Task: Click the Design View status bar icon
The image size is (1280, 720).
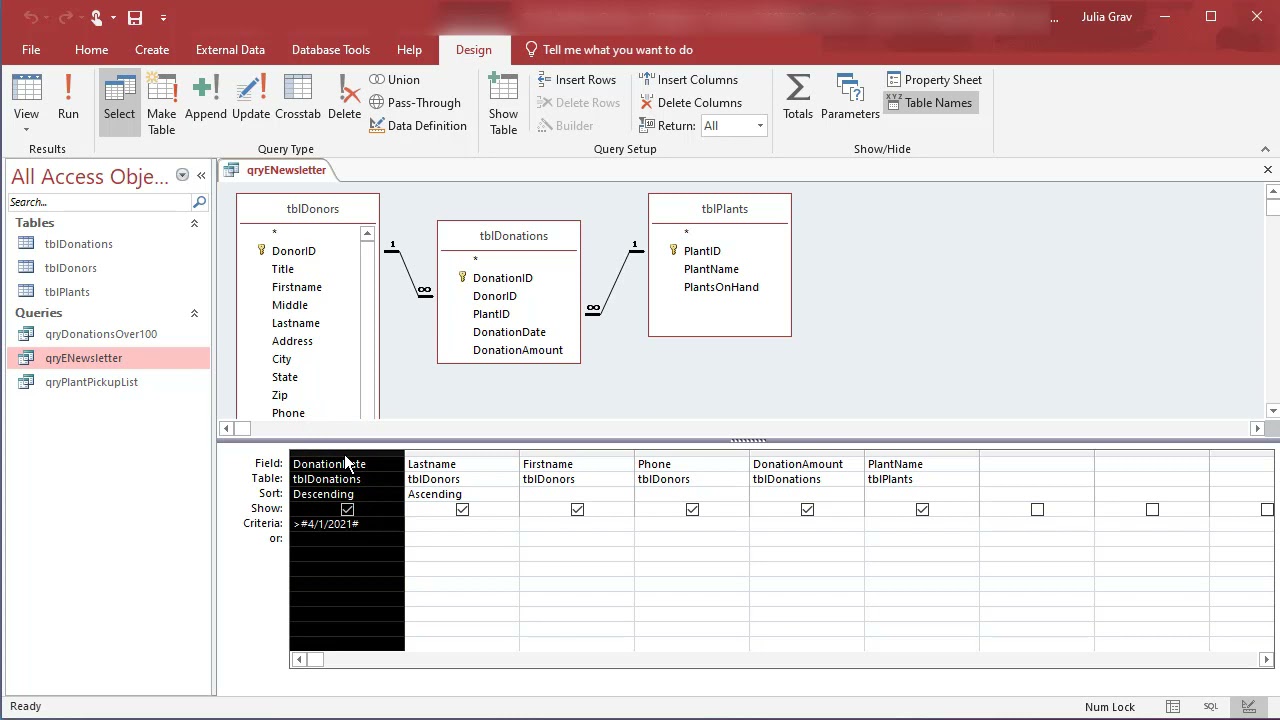Action: (x=1248, y=706)
